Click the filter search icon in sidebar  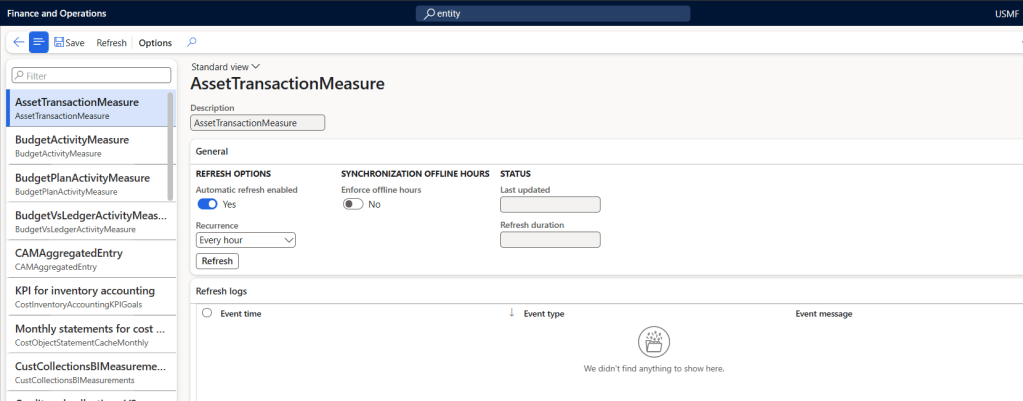pos(19,76)
